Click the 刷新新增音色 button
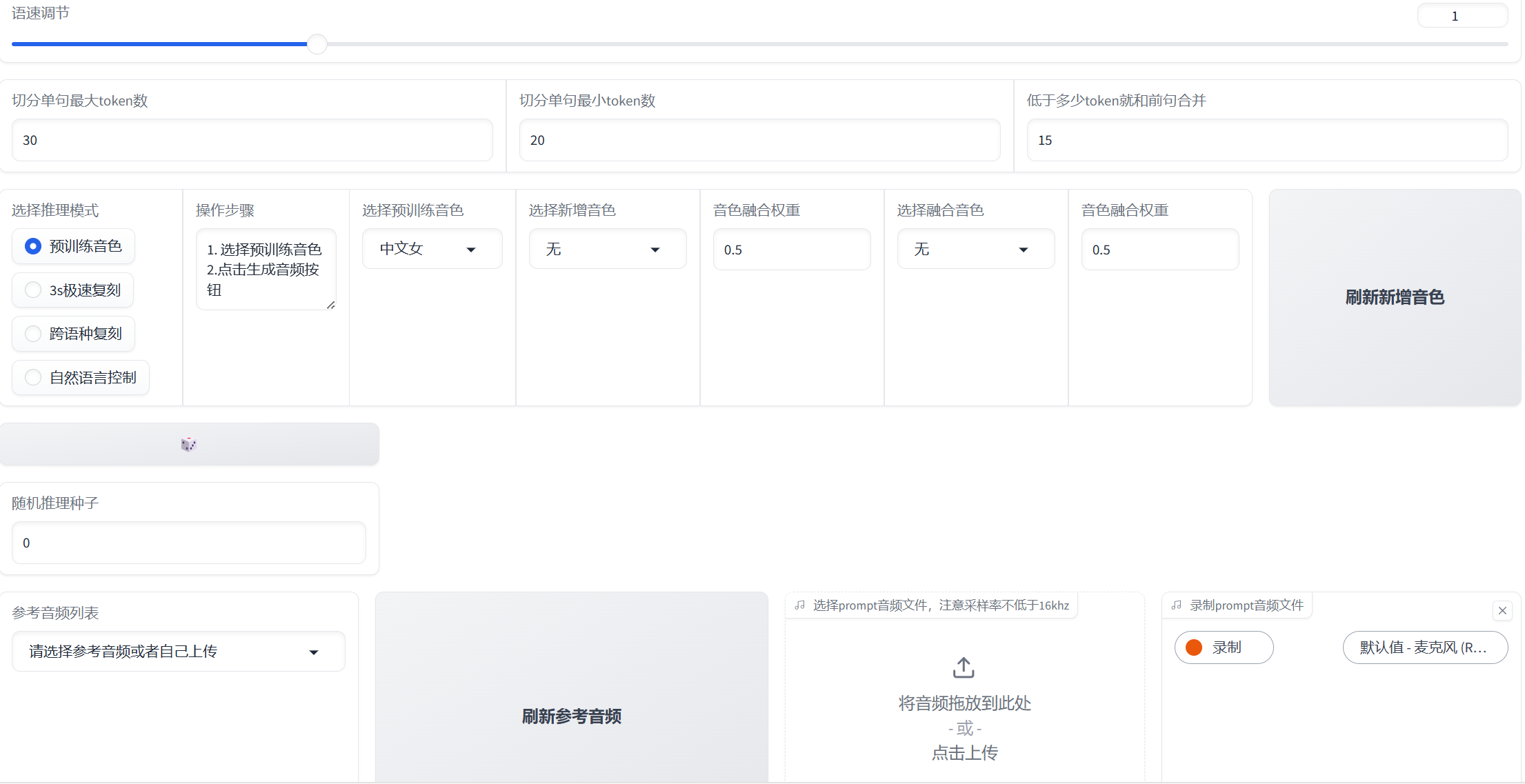 point(1395,297)
